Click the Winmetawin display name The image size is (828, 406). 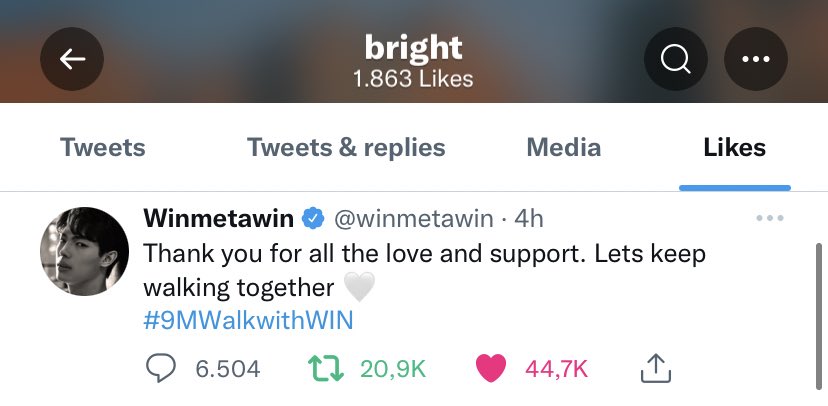pyautogui.click(x=219, y=218)
